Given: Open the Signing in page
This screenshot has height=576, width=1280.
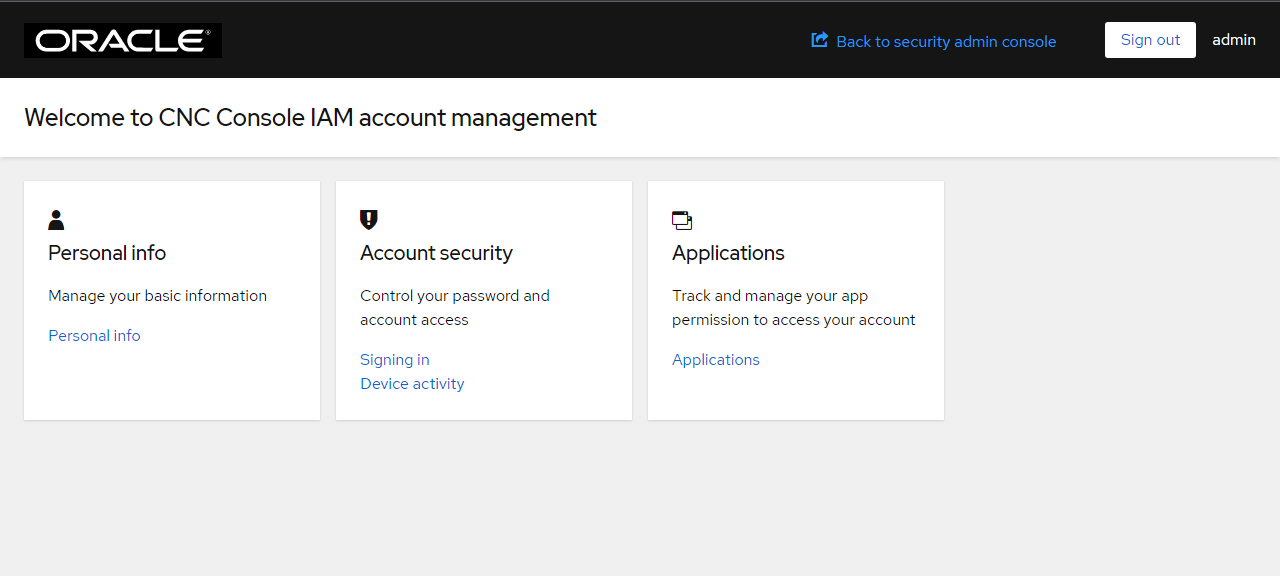Looking at the screenshot, I should click(x=394, y=359).
